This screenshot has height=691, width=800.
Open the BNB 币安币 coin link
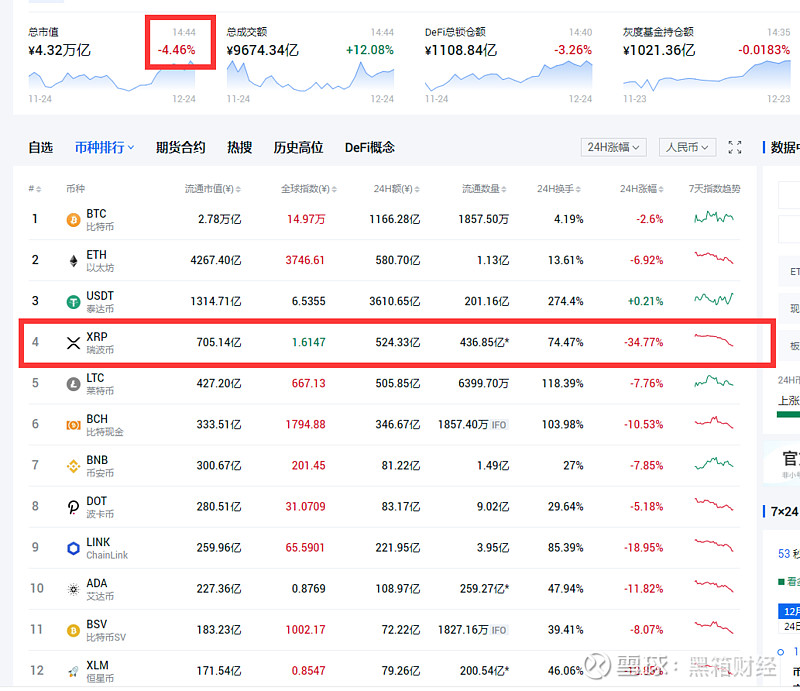click(x=100, y=466)
